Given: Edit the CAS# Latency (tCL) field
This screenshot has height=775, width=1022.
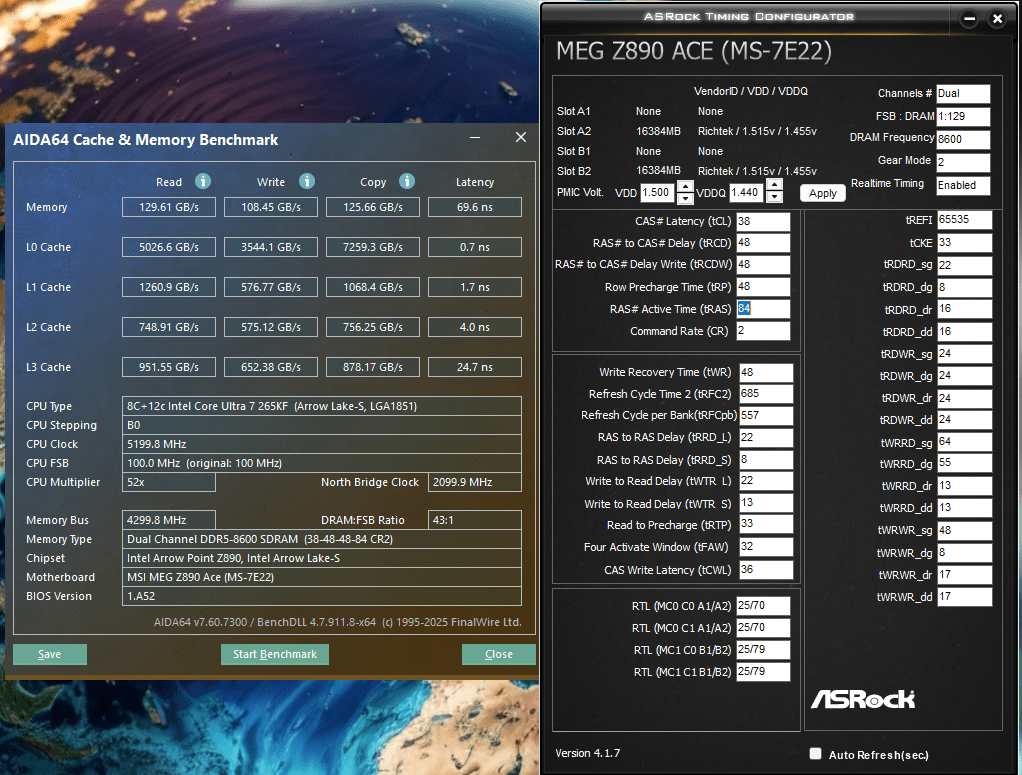Looking at the screenshot, I should click(x=763, y=222).
